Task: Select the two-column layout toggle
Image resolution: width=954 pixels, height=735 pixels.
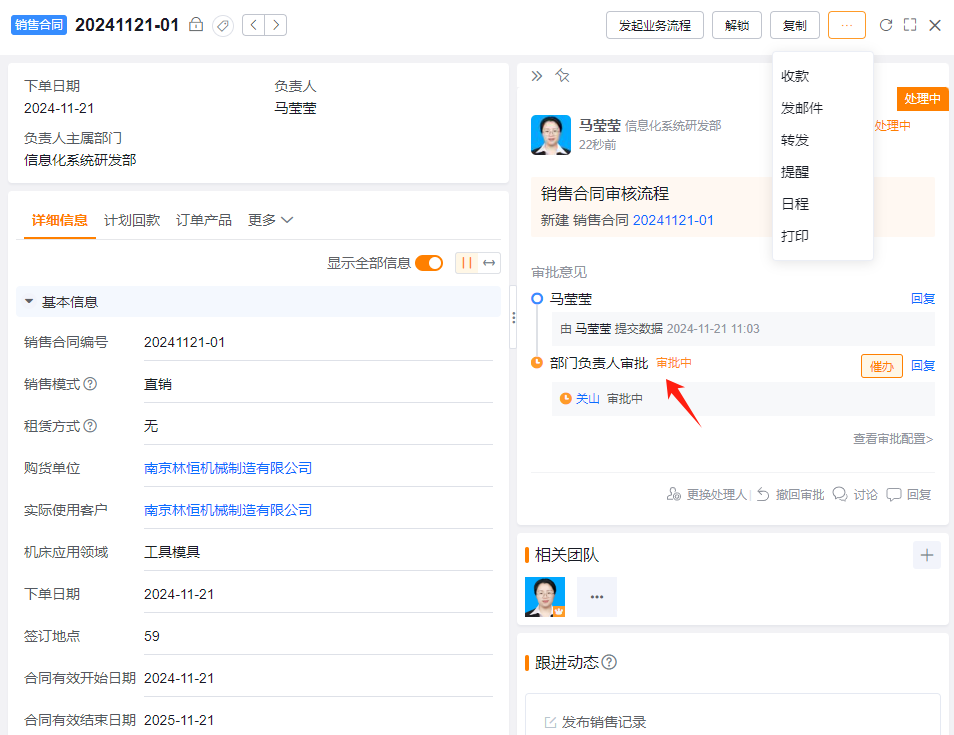Action: pos(467,263)
